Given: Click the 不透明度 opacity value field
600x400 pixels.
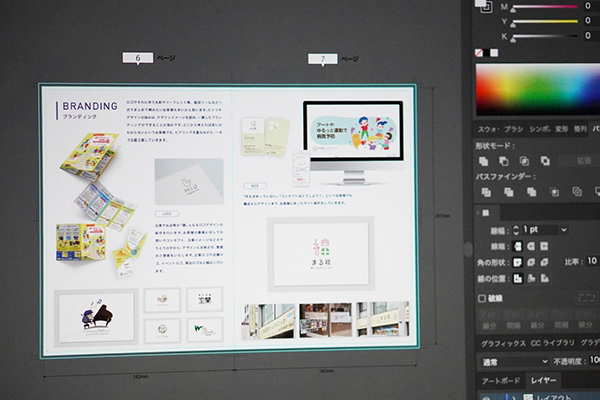Looking at the screenshot, I should click(594, 360).
